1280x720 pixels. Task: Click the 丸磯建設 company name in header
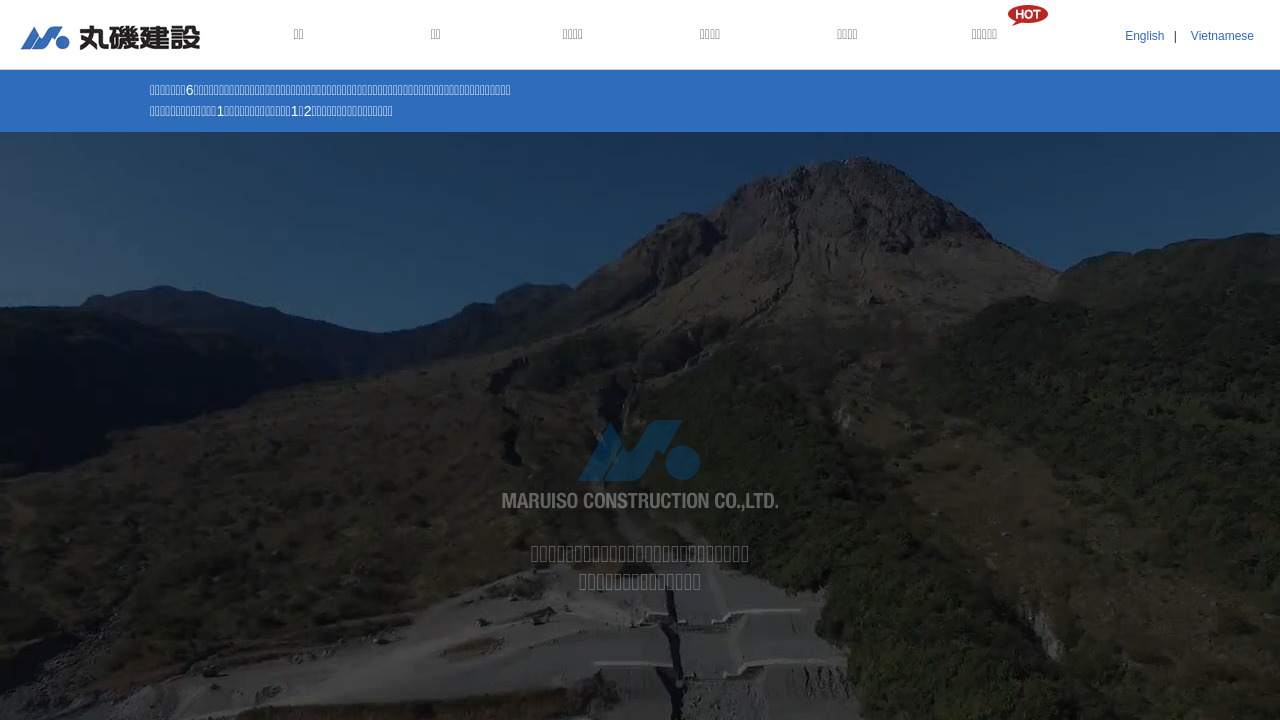(x=139, y=38)
